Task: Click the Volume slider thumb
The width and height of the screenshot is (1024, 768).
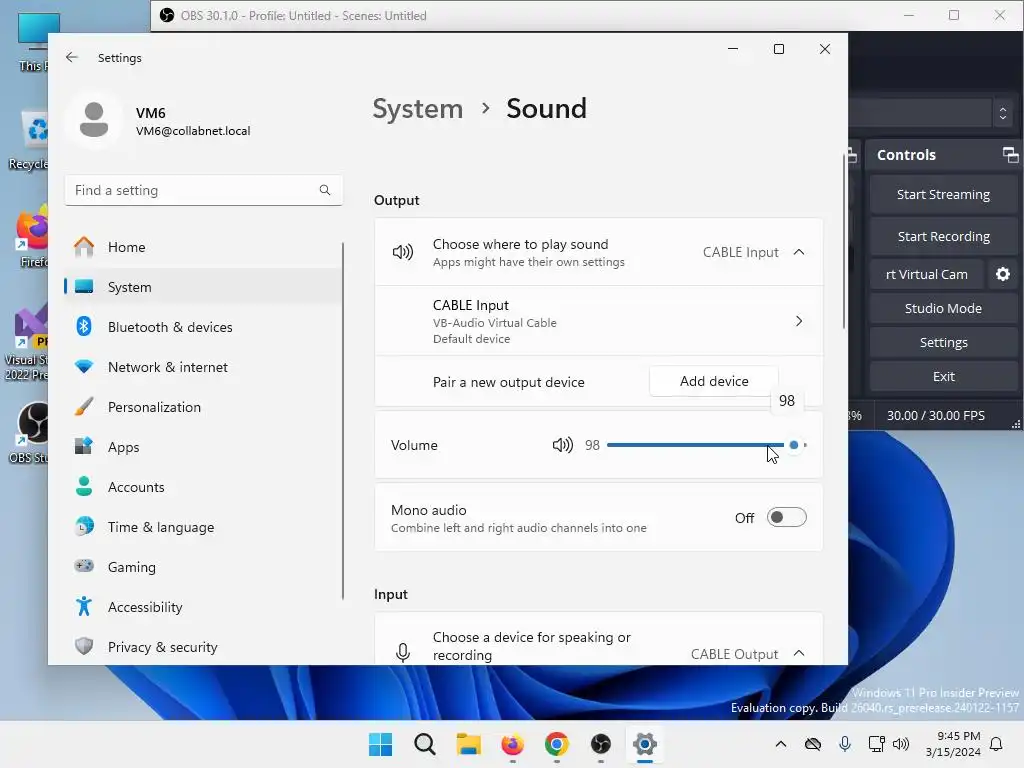Action: pos(793,445)
